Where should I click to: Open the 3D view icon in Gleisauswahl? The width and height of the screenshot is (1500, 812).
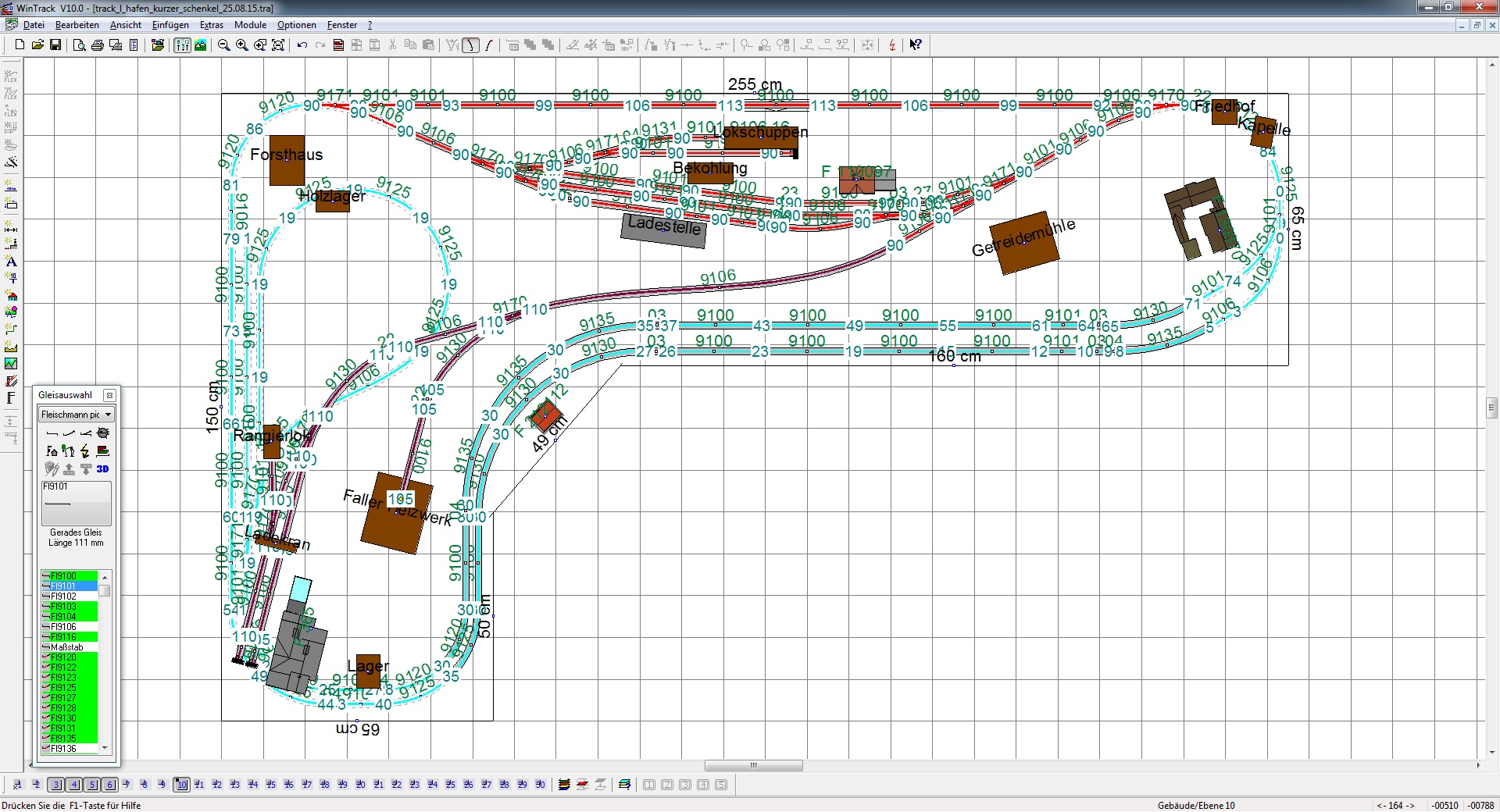103,468
